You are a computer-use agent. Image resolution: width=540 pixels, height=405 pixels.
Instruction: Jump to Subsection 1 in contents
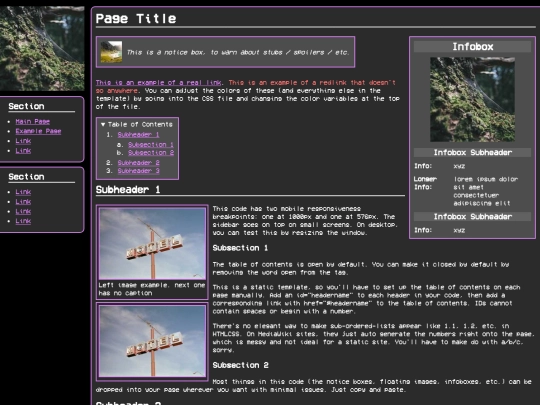(151, 145)
